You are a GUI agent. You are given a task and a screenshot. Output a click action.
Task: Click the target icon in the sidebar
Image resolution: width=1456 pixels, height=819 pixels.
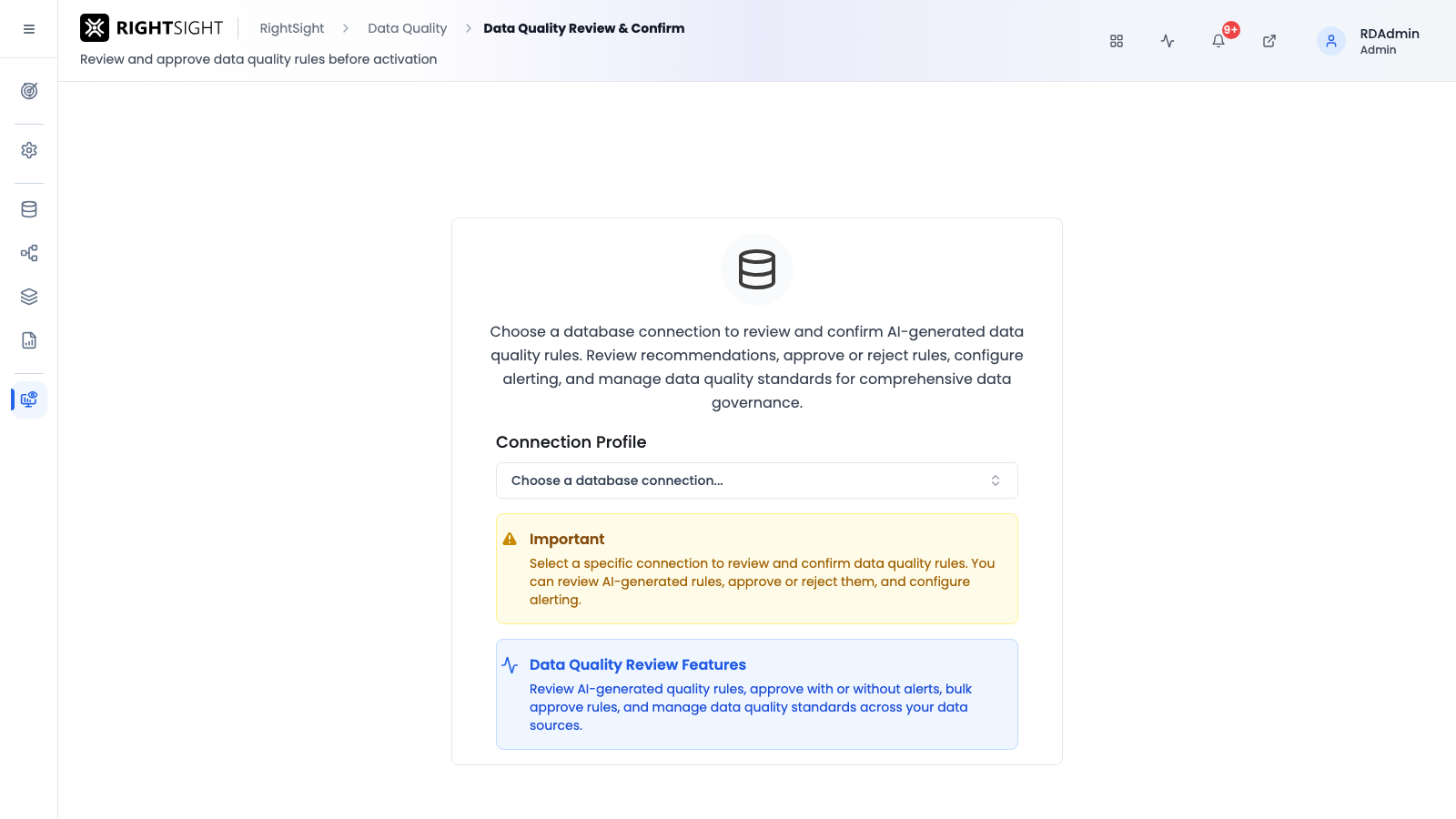(29, 91)
